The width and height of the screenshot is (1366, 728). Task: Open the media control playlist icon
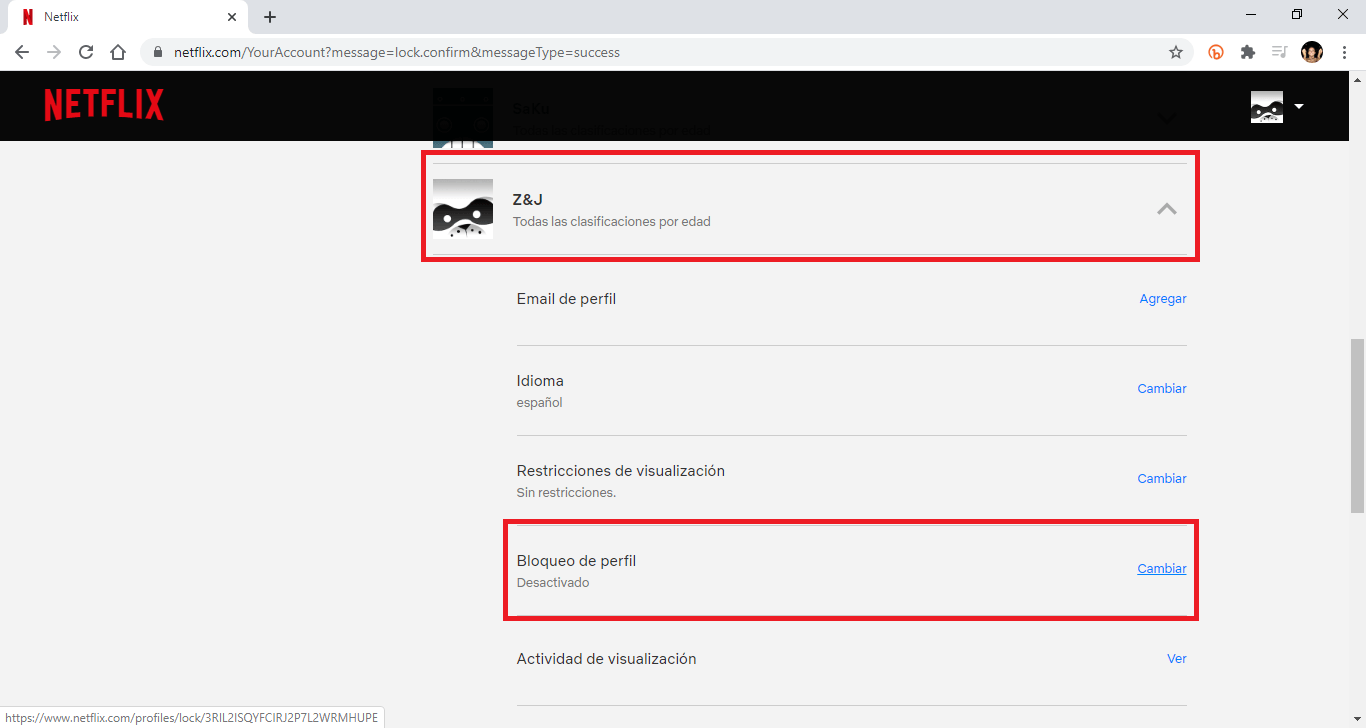(1279, 52)
